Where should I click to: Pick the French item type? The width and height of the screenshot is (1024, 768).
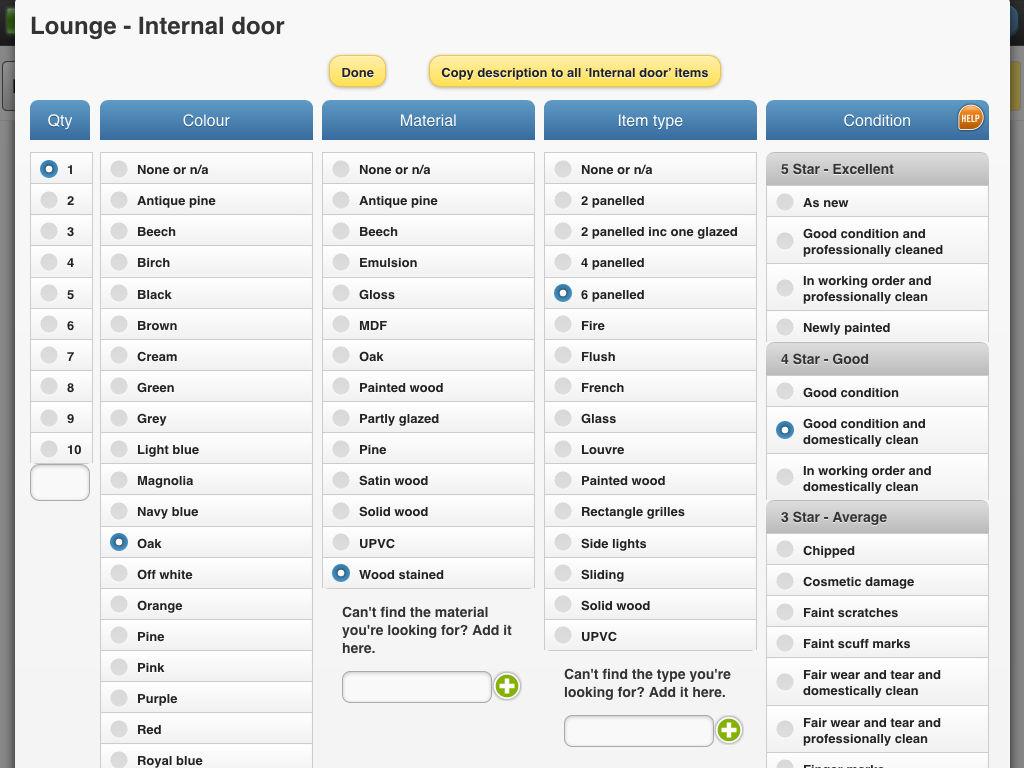[563, 387]
